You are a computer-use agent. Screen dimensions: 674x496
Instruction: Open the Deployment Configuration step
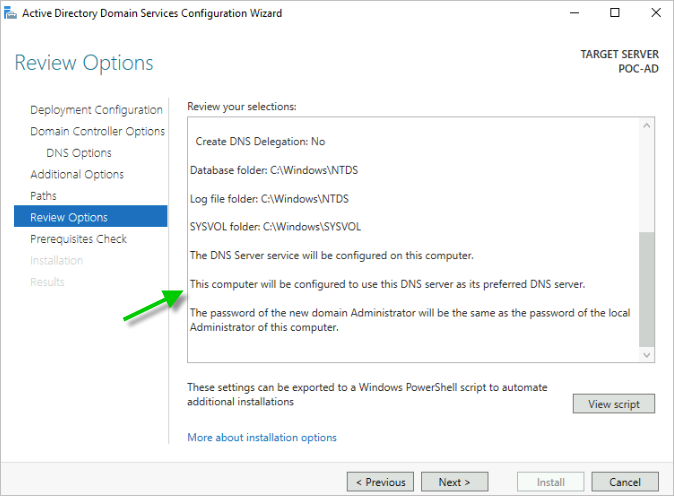tap(96, 110)
